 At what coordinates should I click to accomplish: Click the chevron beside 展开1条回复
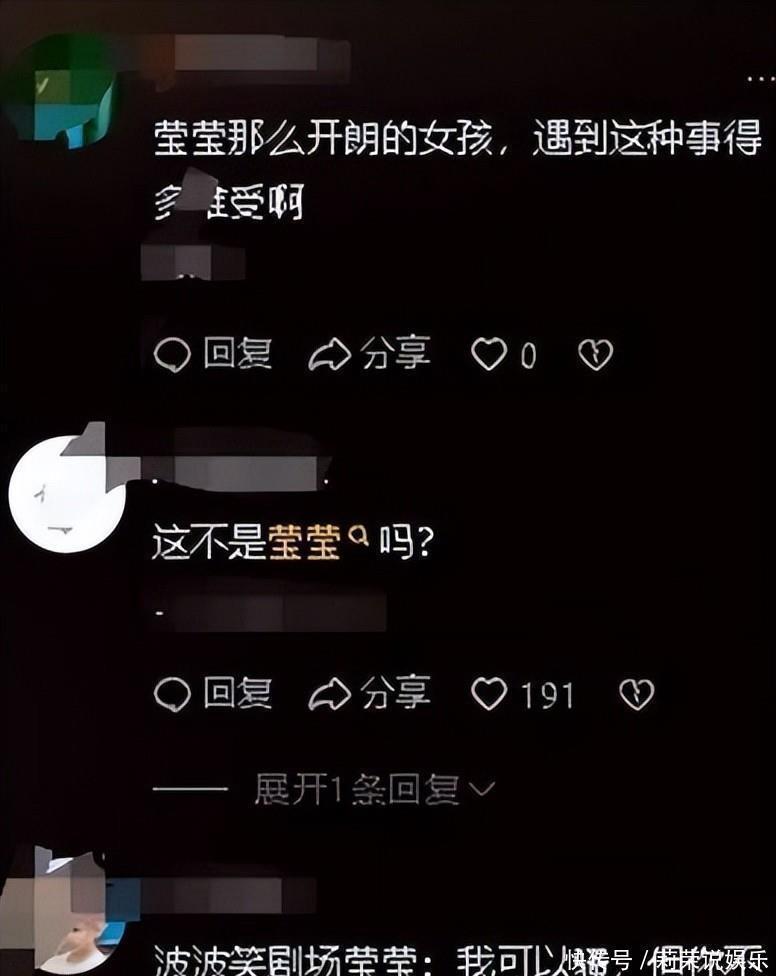pos(482,789)
